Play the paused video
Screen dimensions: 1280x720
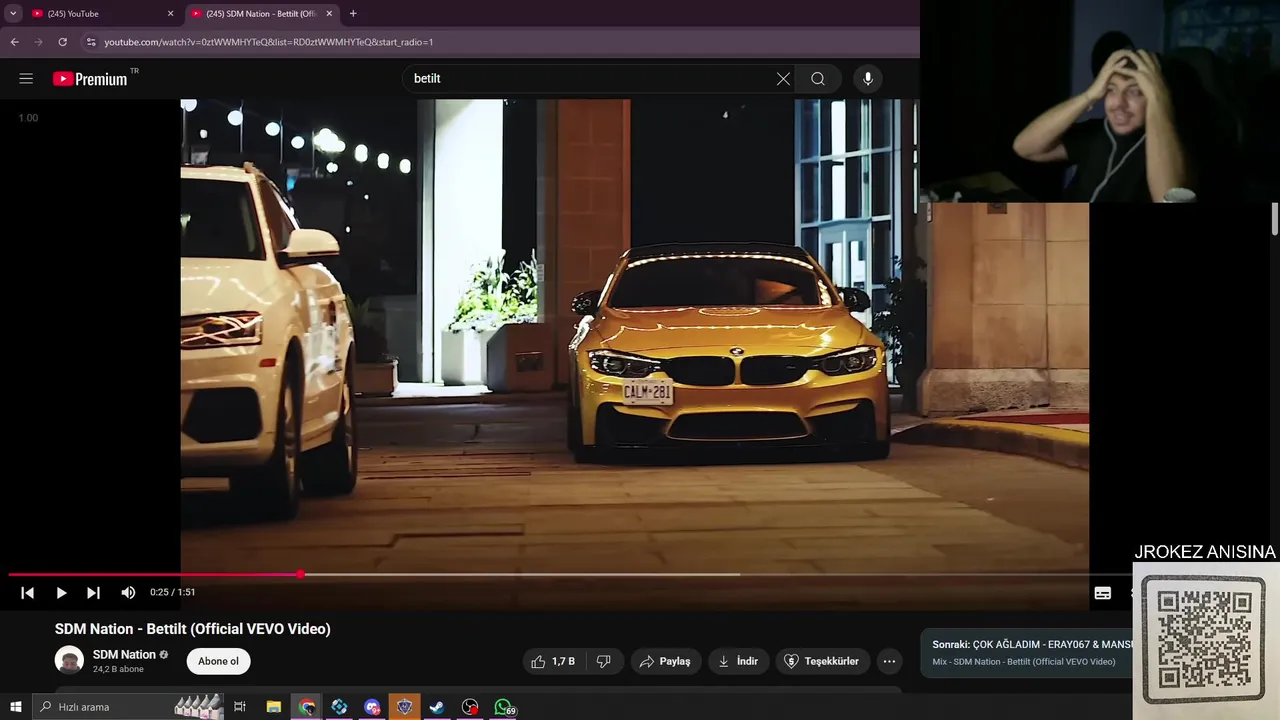click(x=61, y=593)
